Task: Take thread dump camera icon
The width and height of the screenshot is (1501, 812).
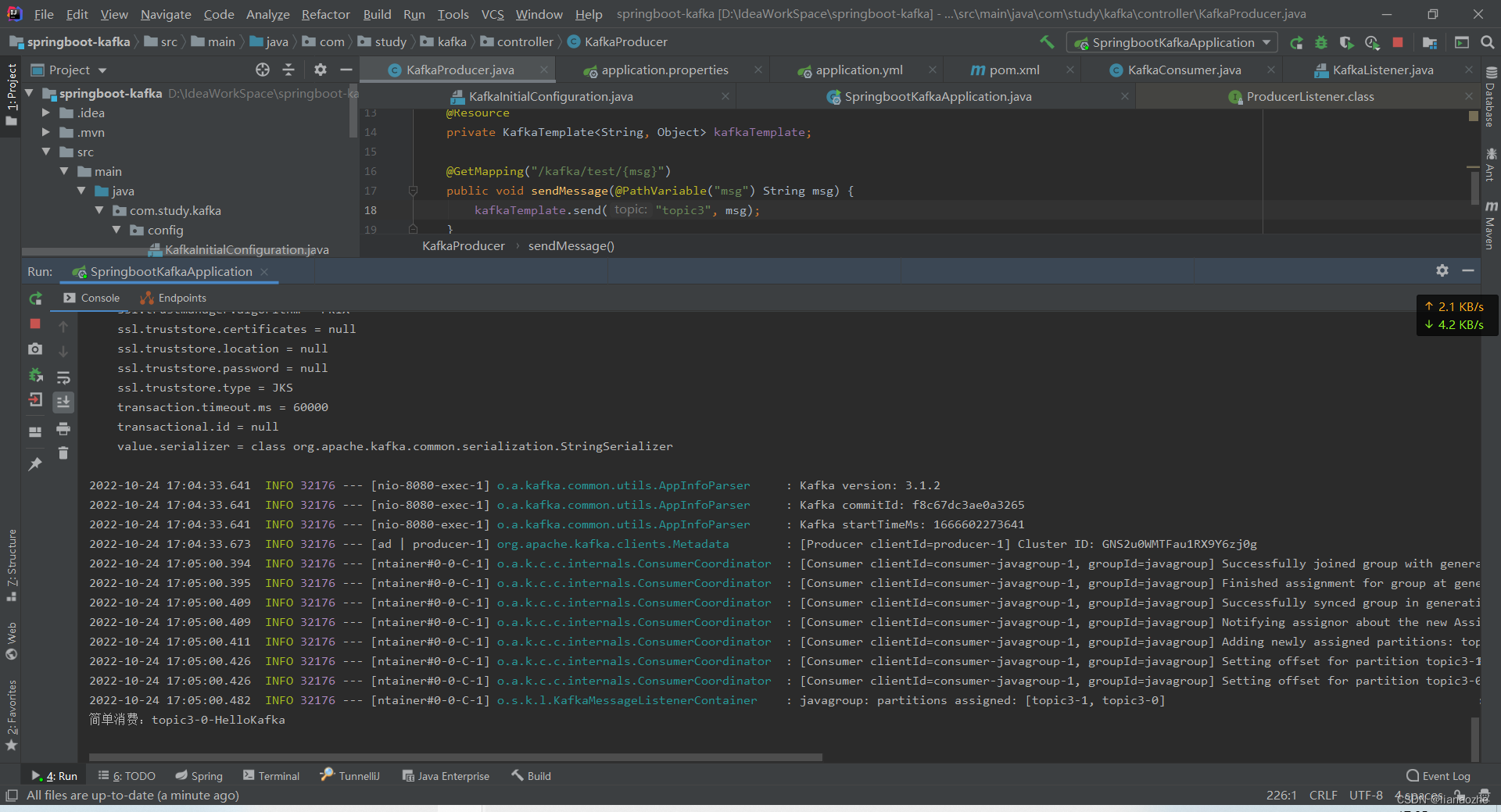Action: click(35, 349)
